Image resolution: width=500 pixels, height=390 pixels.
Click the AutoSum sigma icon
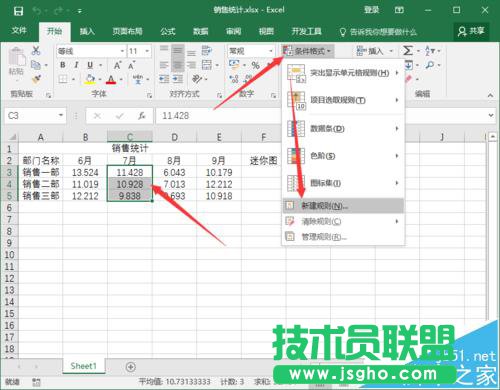click(x=408, y=51)
